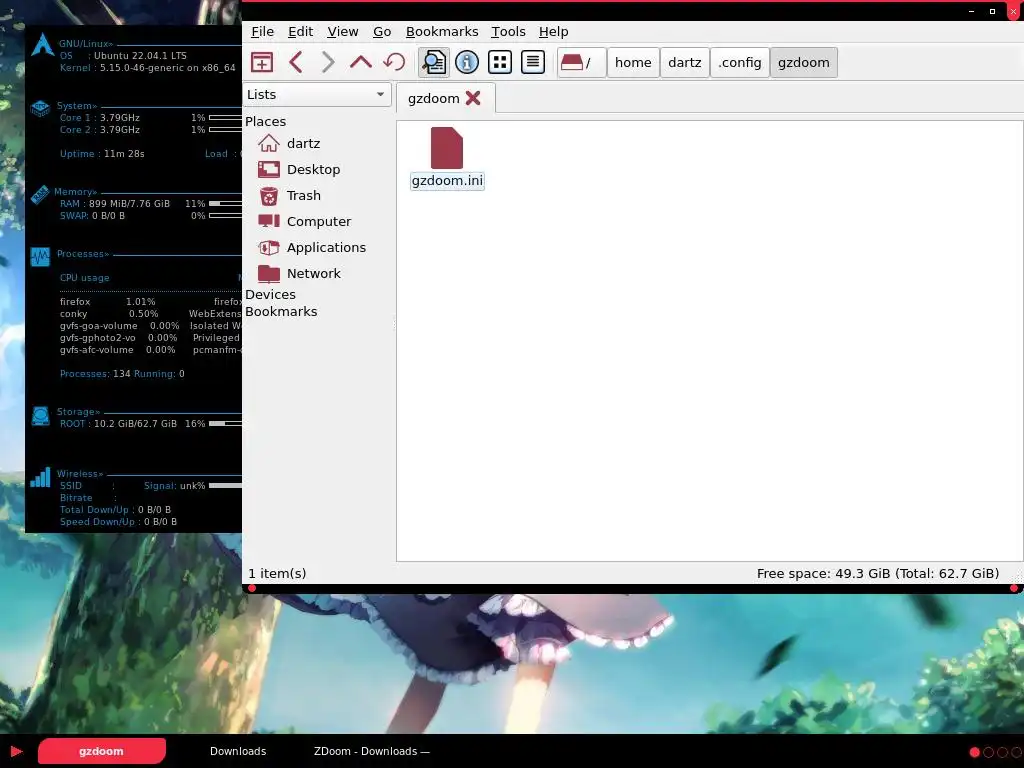Open the Bookmarks menu
Screen dimensions: 1024x768
[x=441, y=31]
